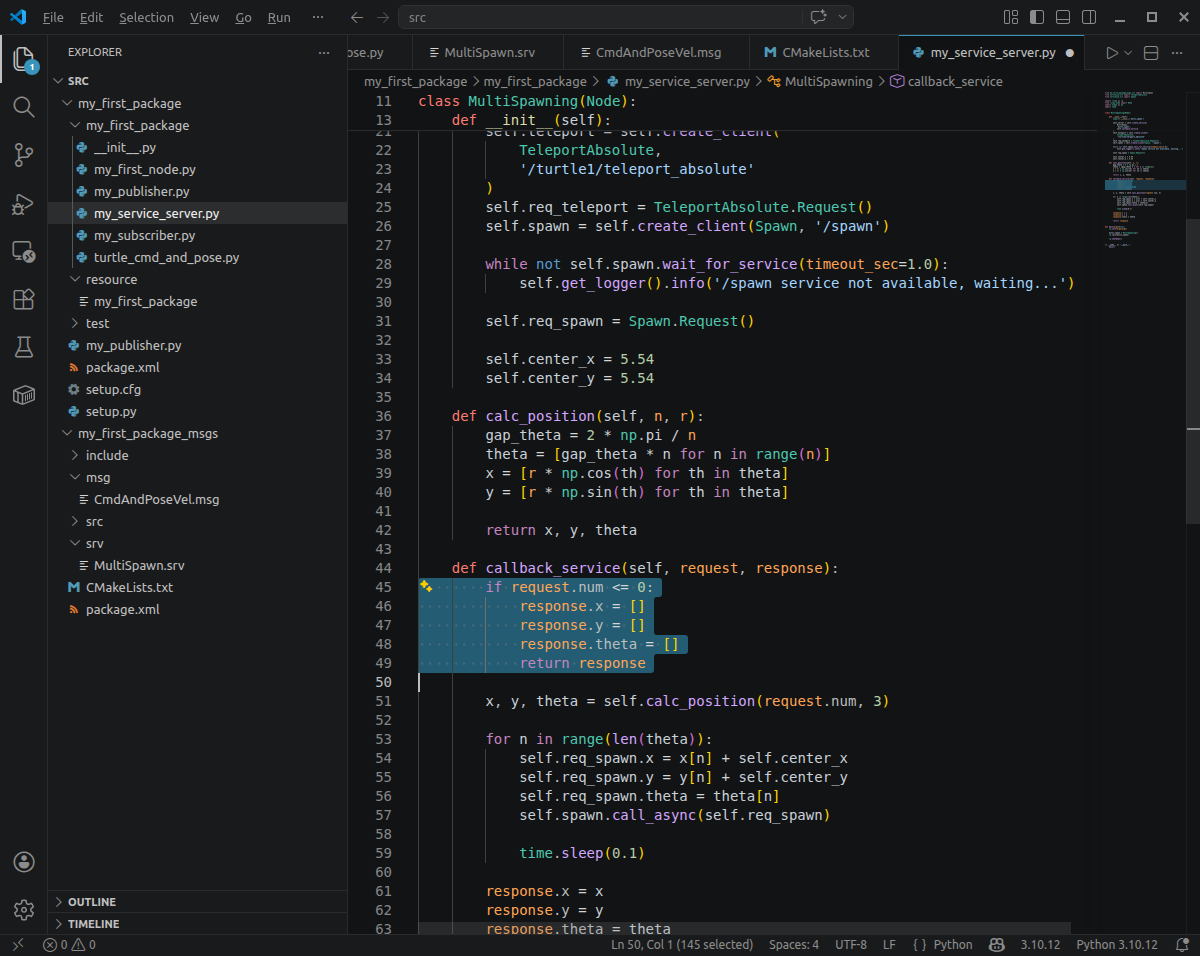Open the View menu
Screen dimensions: 1200x956
(x=204, y=18)
